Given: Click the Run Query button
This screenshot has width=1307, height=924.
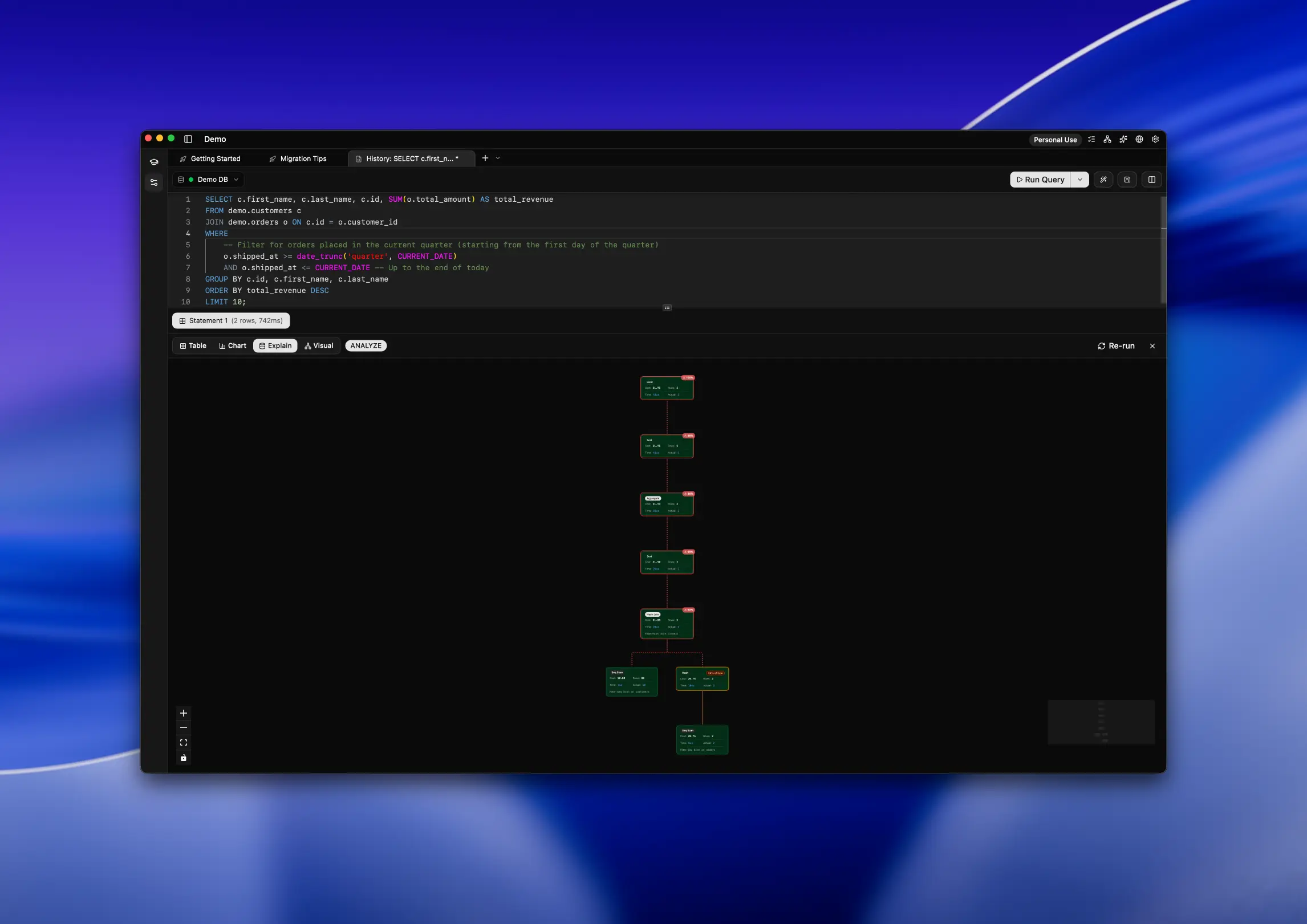Looking at the screenshot, I should (1040, 180).
